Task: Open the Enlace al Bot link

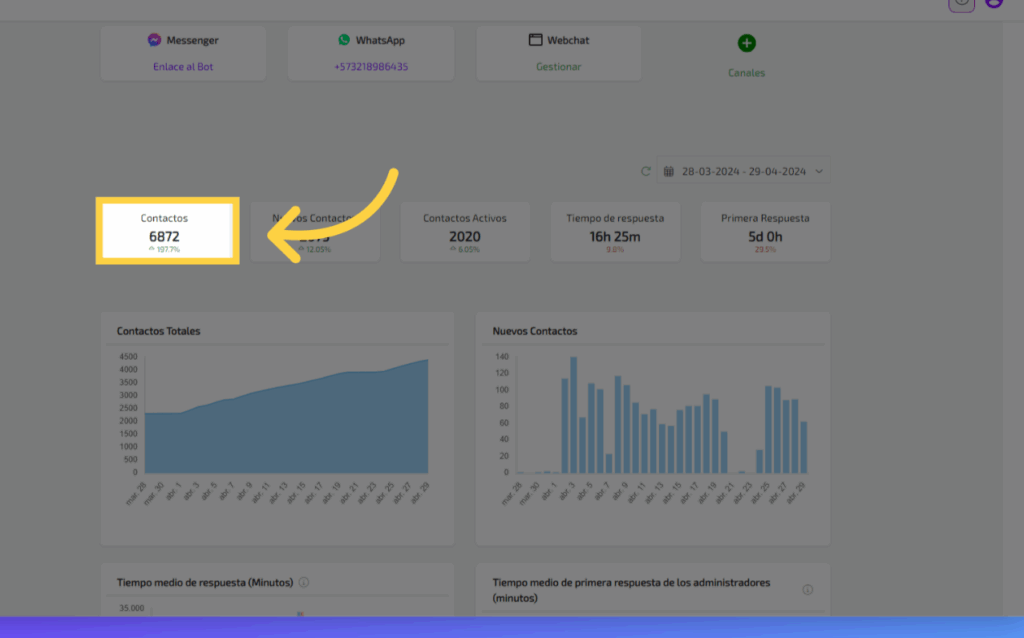Action: pyautogui.click(x=183, y=67)
